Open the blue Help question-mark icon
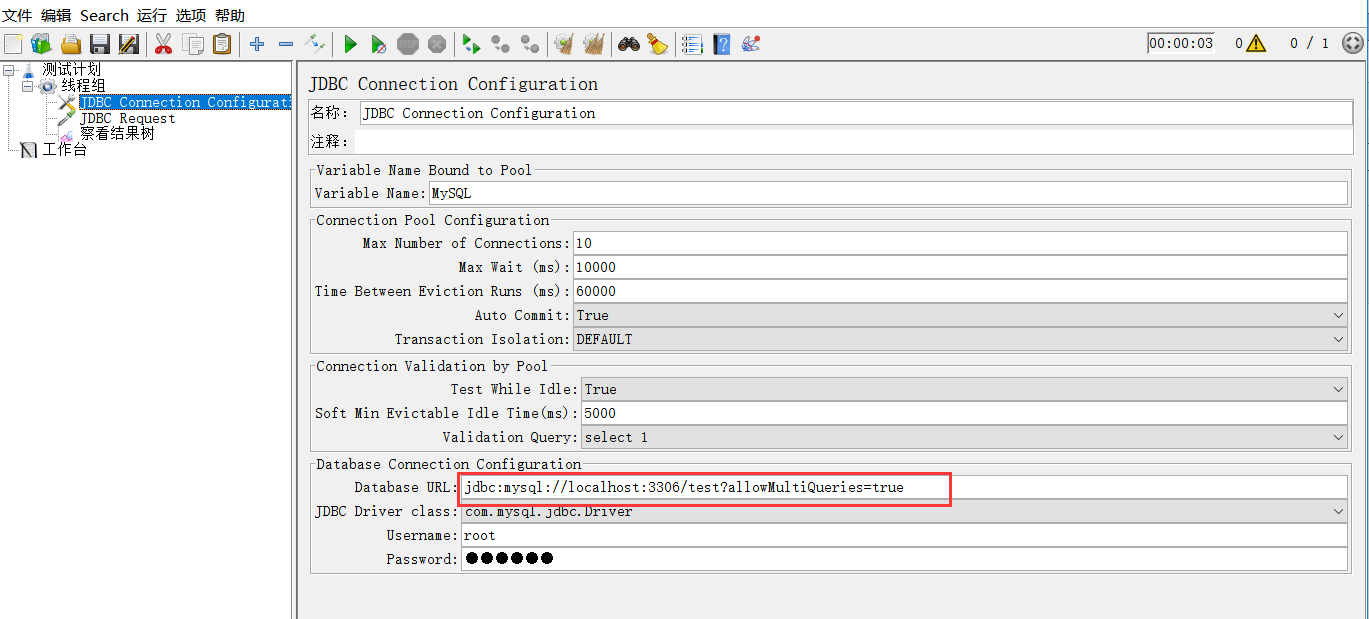Screen dimensions: 1369x619 [x=721, y=44]
